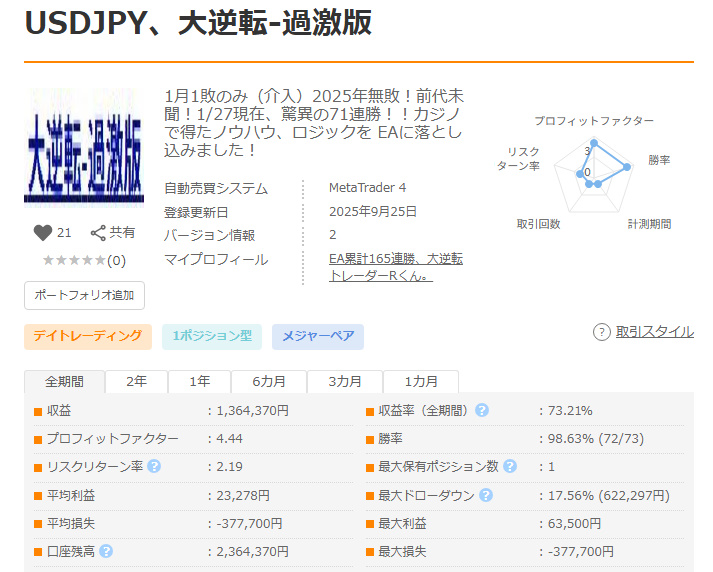Click the マイプロフィール label
This screenshot has width=713, height=572.
pyautogui.click(x=216, y=259)
